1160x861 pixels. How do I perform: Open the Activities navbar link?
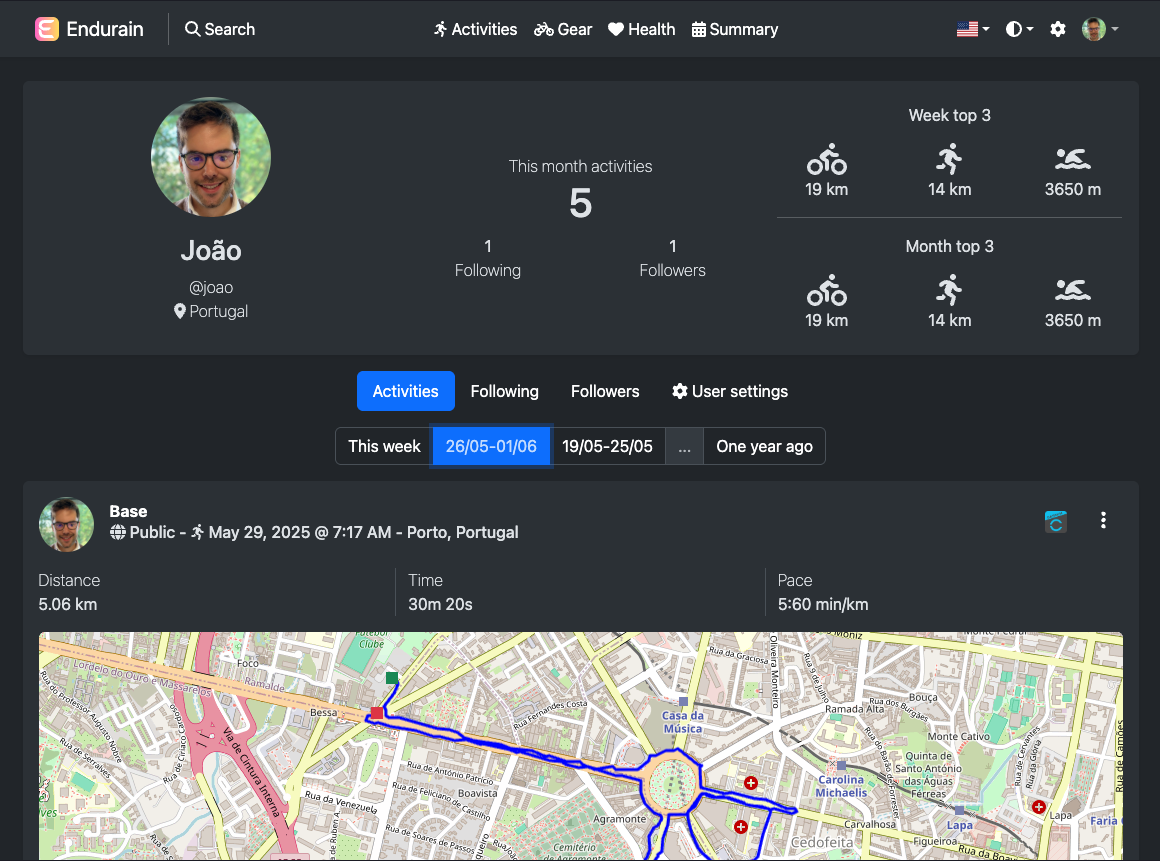pyautogui.click(x=475, y=29)
